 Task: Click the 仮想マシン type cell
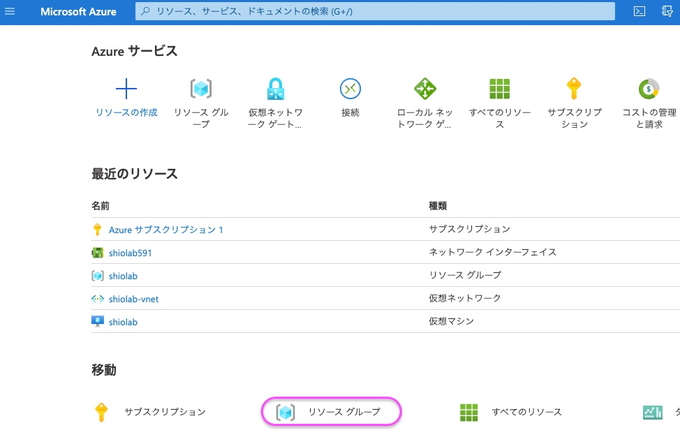click(x=451, y=321)
